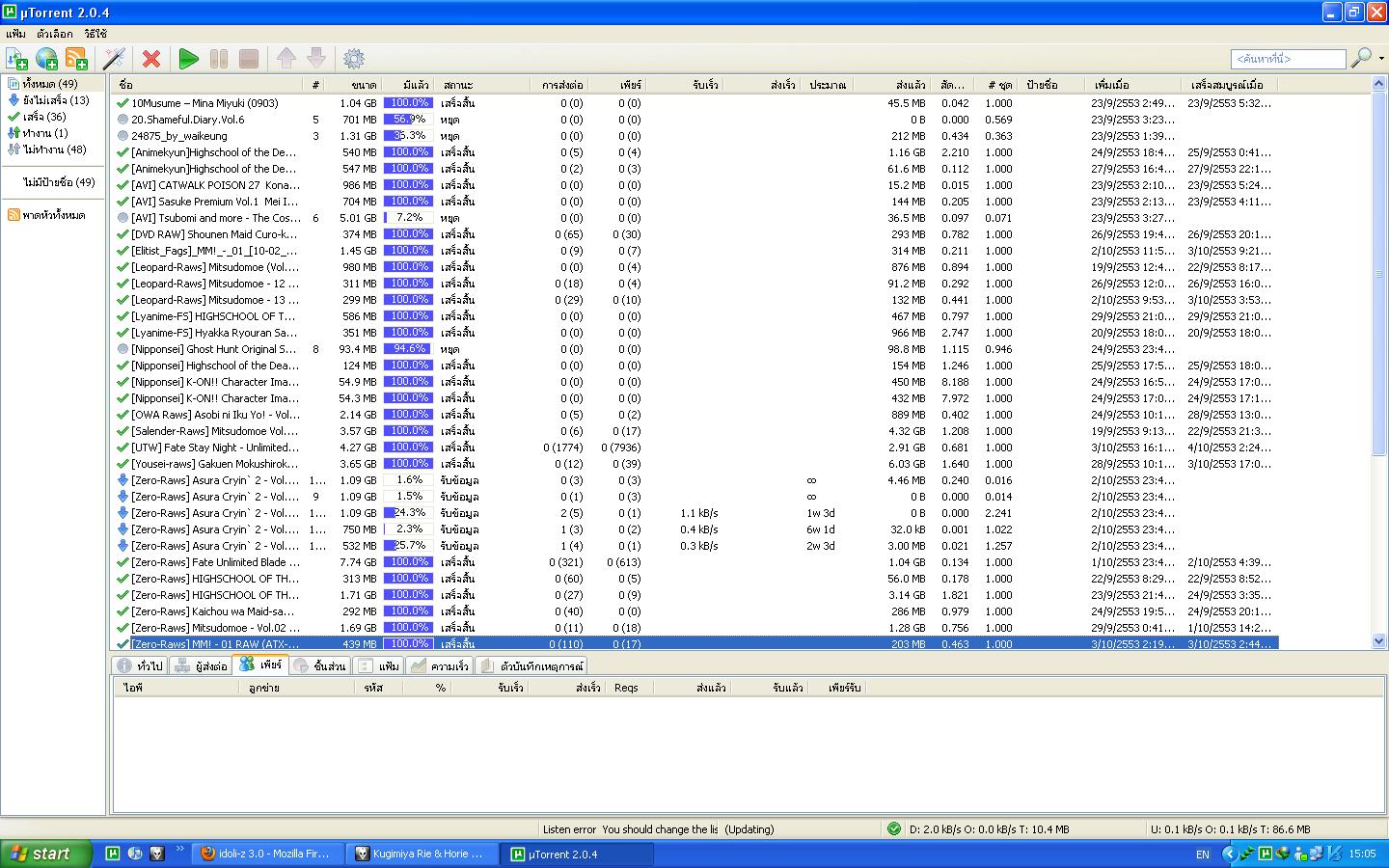Open the RSS feed add icon

[76, 59]
